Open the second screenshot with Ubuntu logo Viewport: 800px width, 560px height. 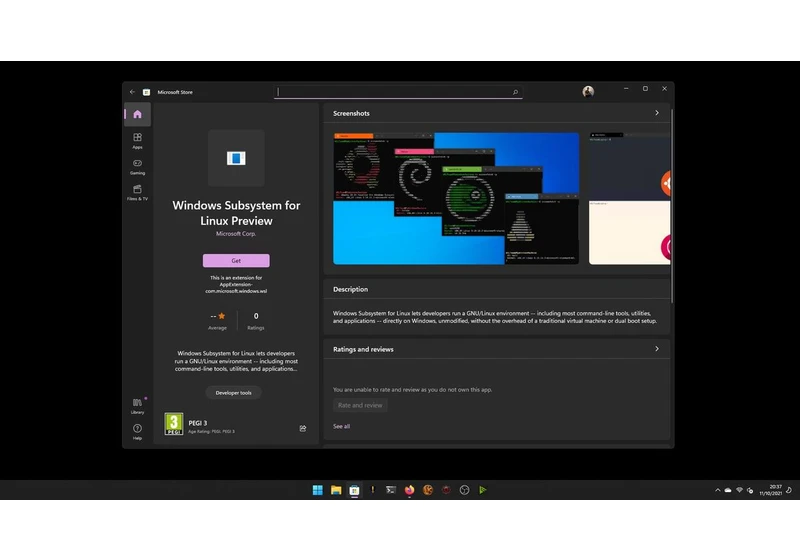pyautogui.click(x=630, y=198)
